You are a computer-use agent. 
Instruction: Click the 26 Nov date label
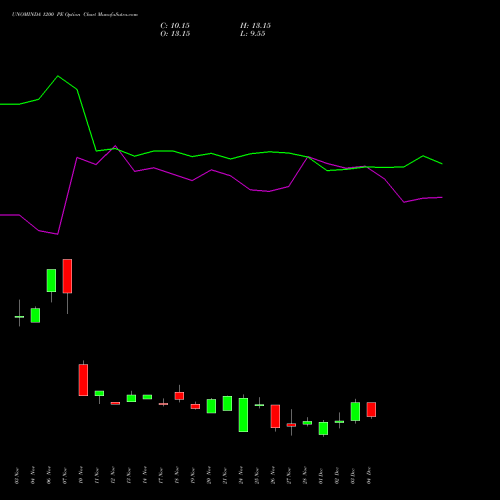273,476
